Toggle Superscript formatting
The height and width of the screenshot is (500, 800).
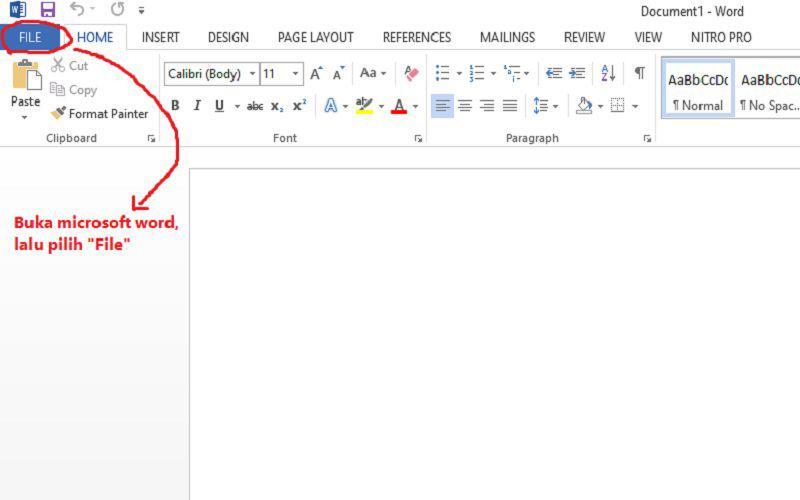coord(299,106)
